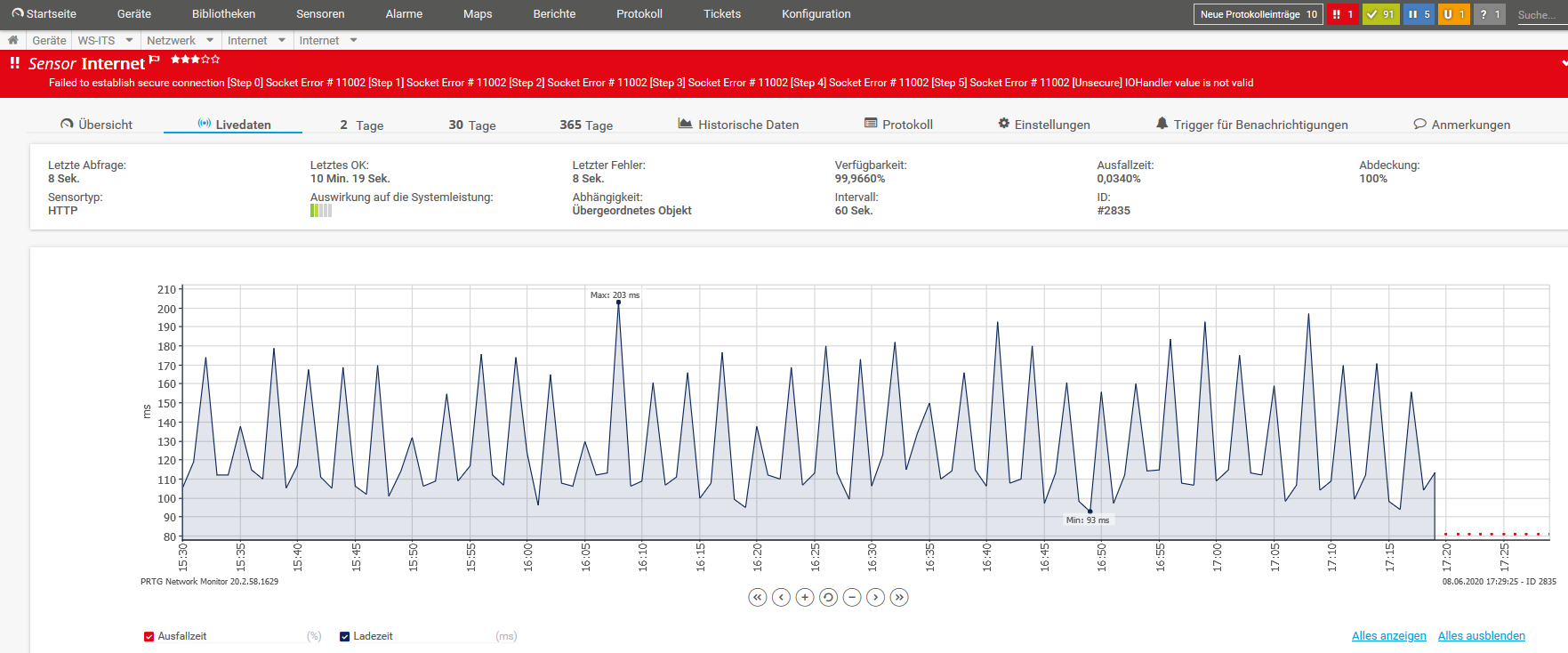Open the Konfiguration menu
Image resolution: width=1568 pixels, height=653 pixels.
tap(816, 14)
